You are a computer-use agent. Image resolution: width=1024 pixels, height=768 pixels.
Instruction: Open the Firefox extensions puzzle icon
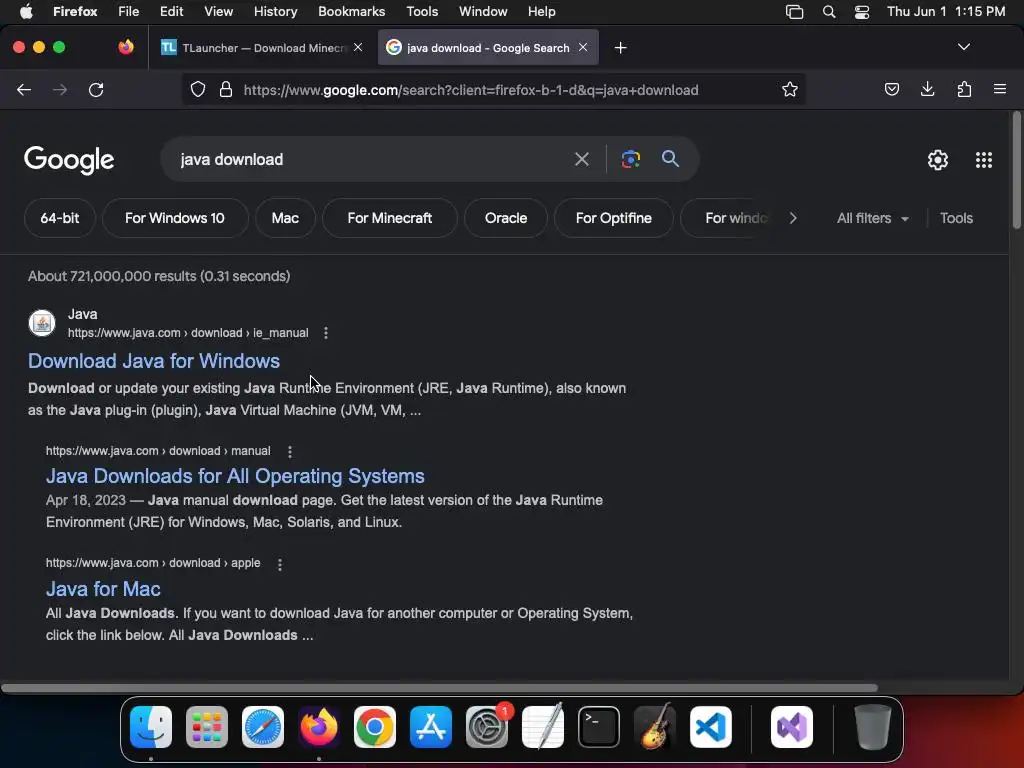pos(964,89)
